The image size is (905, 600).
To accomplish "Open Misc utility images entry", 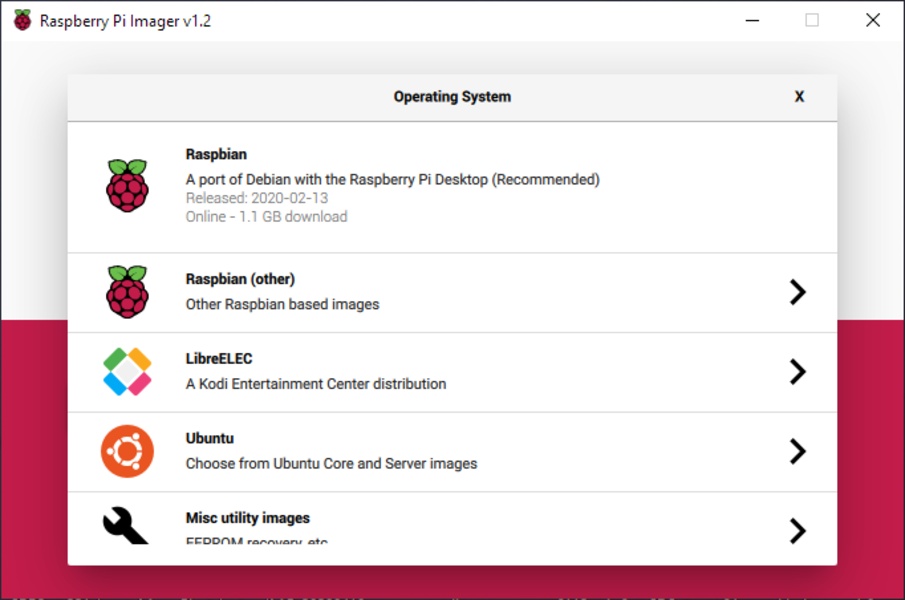I will click(x=450, y=527).
